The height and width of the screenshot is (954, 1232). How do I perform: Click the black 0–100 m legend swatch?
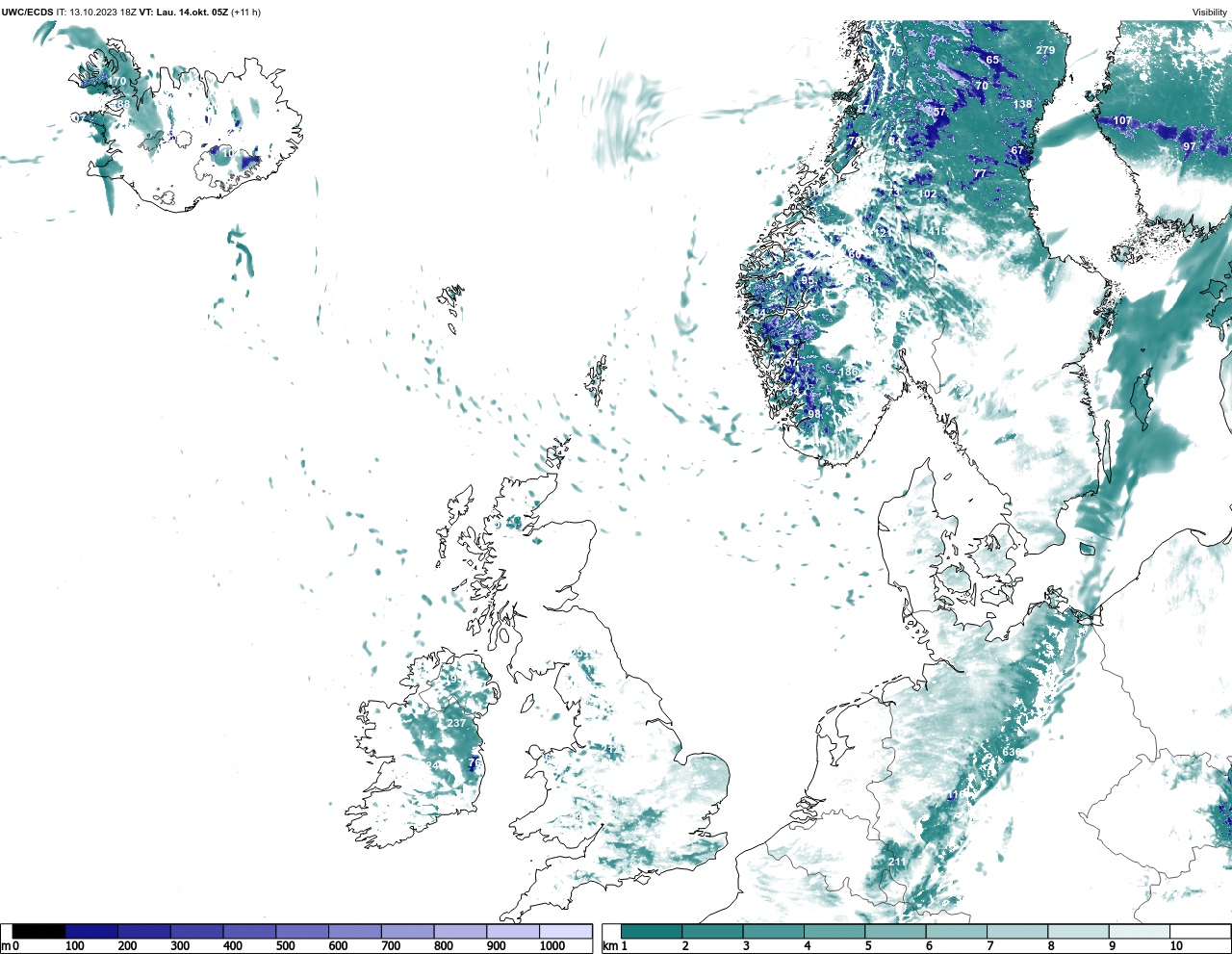point(39,931)
